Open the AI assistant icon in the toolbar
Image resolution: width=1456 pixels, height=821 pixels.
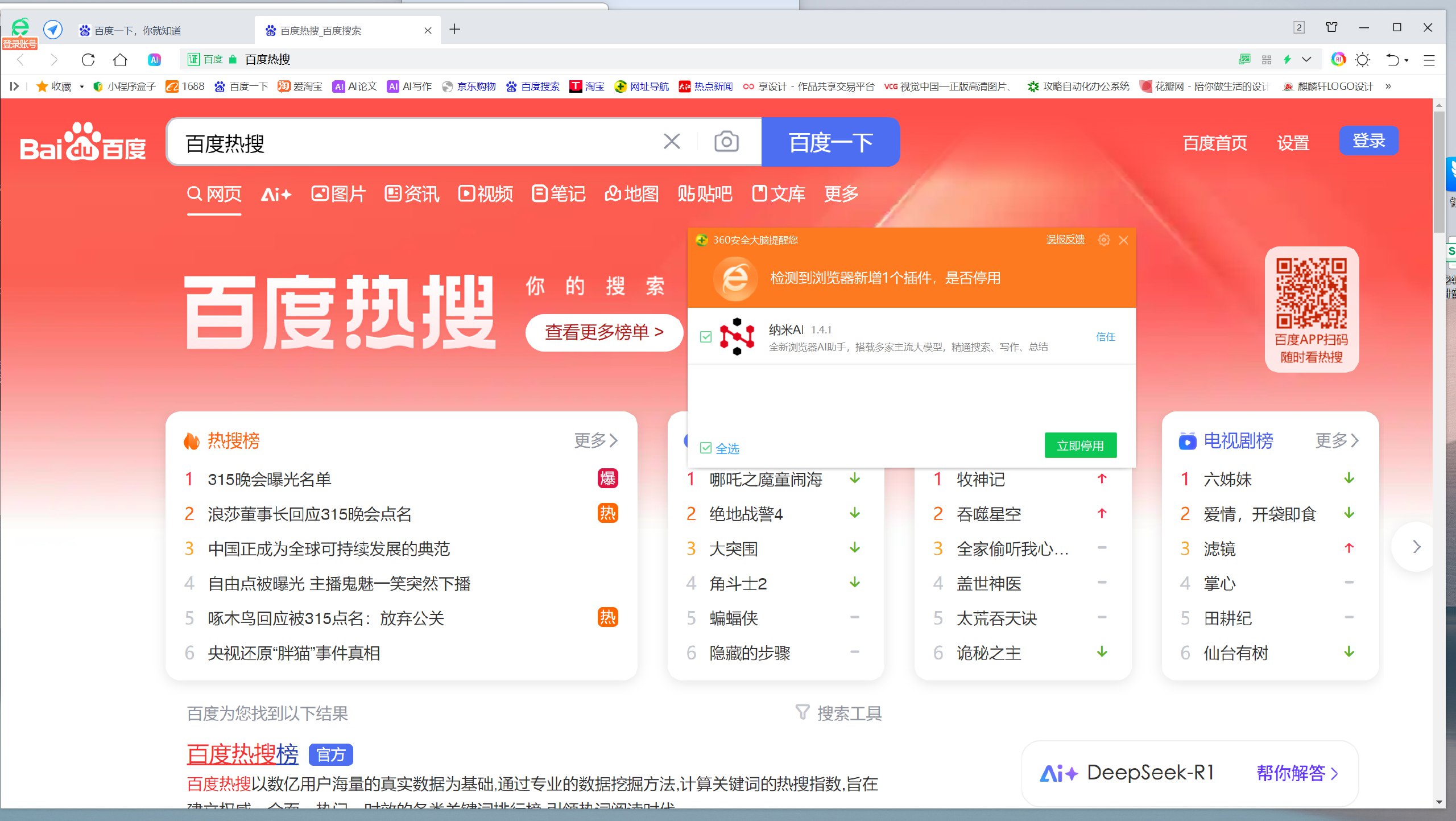154,60
